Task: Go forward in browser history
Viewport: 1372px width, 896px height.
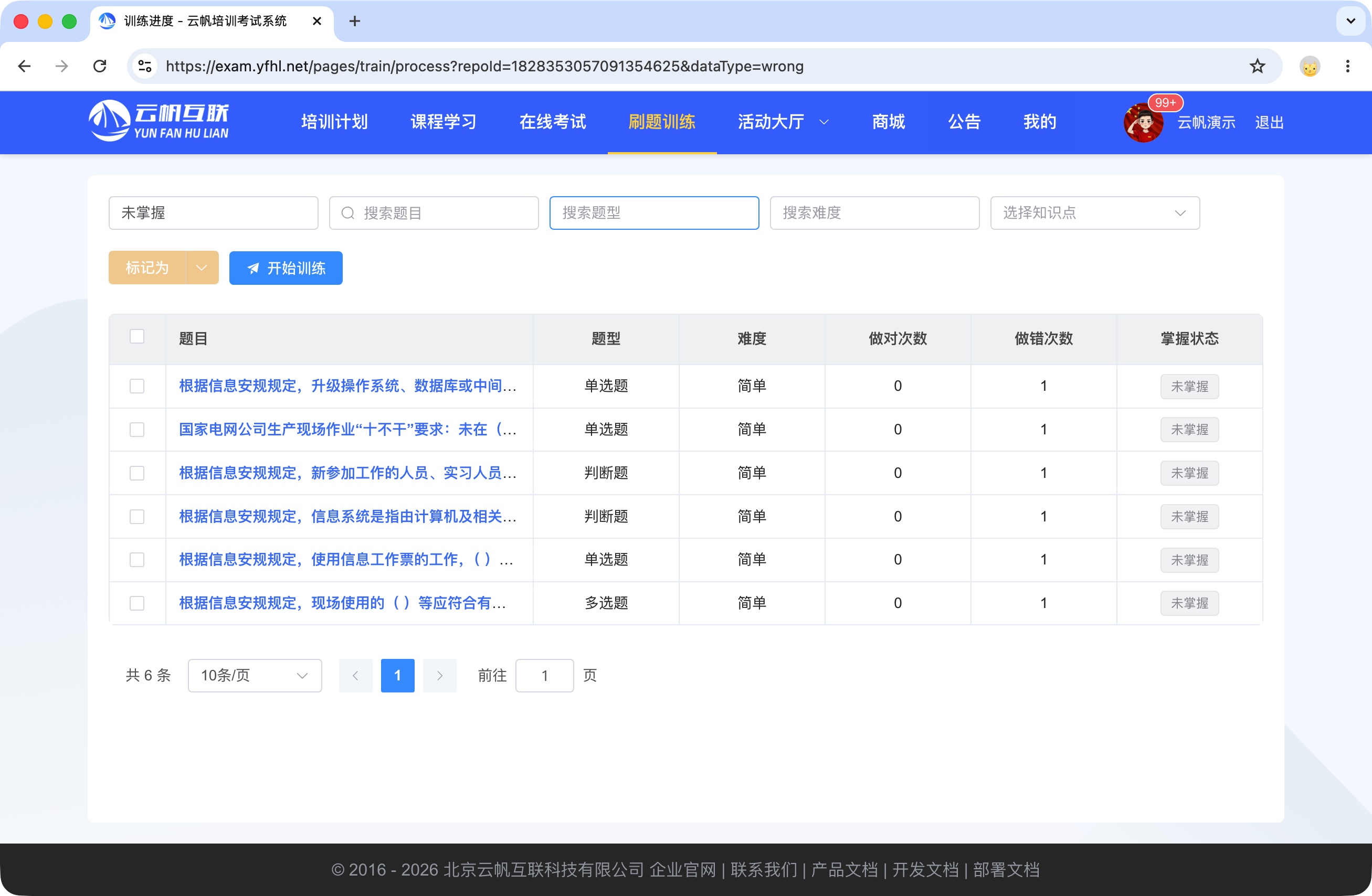Action: click(62, 66)
